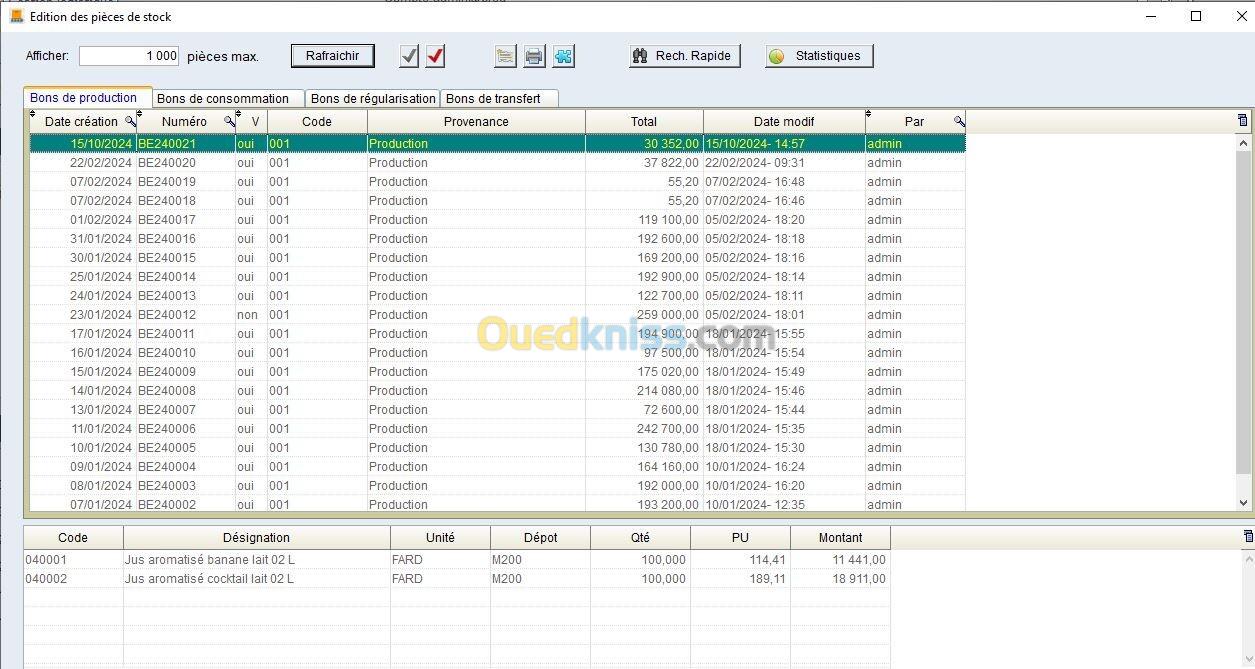Click the blue puzzle-piece icon
The image size is (1255, 669).
pos(563,56)
